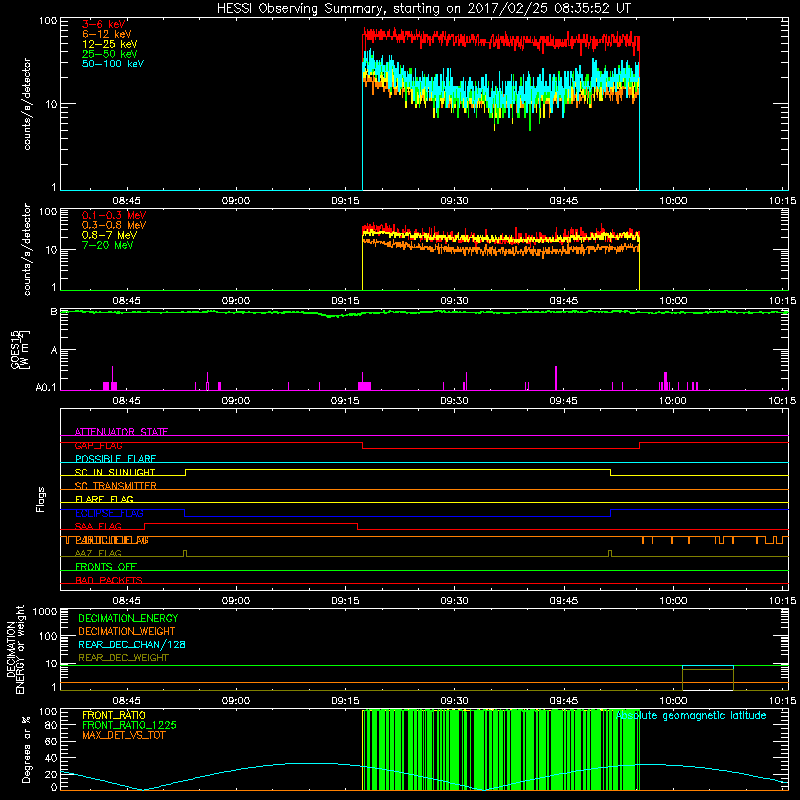Select the FLARE_FLAG label
The height and width of the screenshot is (800, 800).
104,499
